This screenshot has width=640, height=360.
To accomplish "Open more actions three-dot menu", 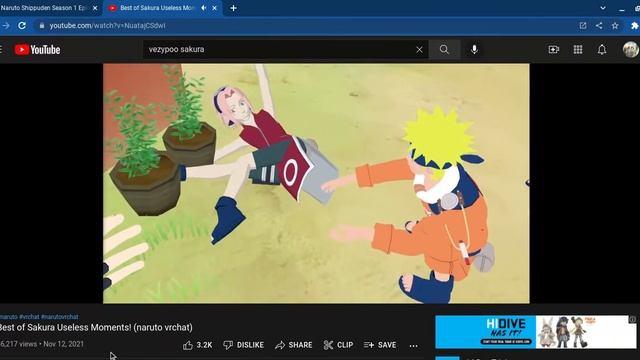I will coord(413,346).
